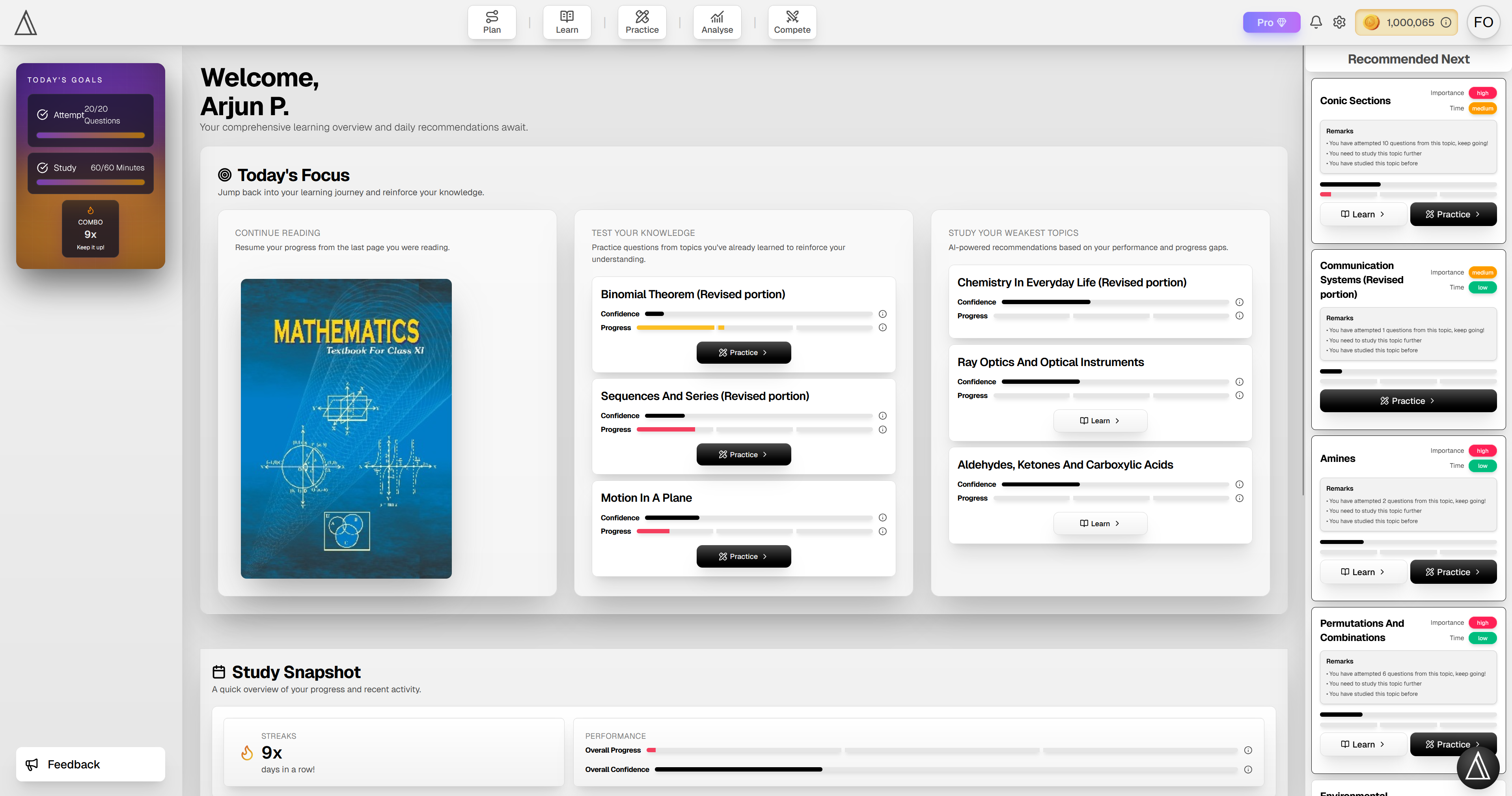Open settings with the gear icon
Image resolution: width=1512 pixels, height=796 pixels.
[1339, 22]
